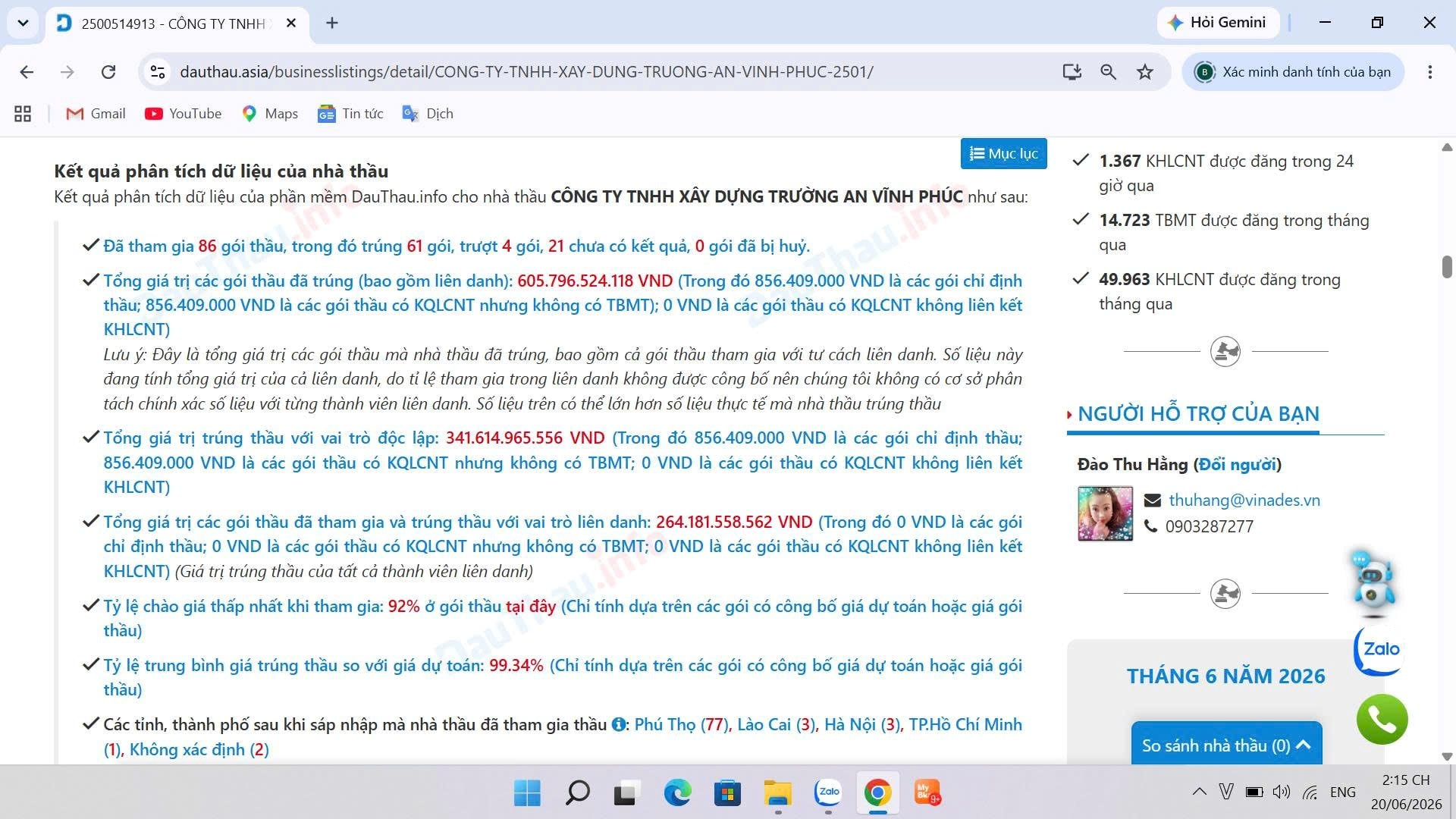The height and width of the screenshot is (819, 1456).
Task: Click the green phone call floating button
Action: point(1382,719)
